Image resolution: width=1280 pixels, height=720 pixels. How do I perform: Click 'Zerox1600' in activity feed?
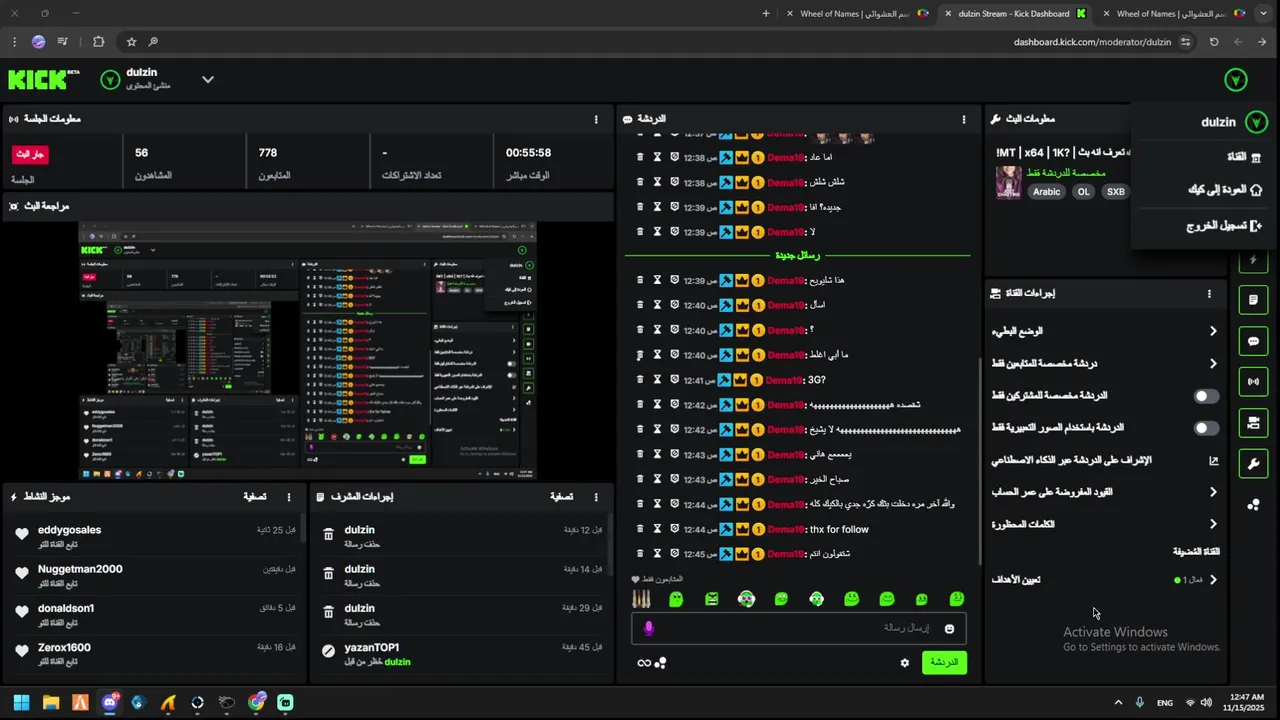(64, 648)
